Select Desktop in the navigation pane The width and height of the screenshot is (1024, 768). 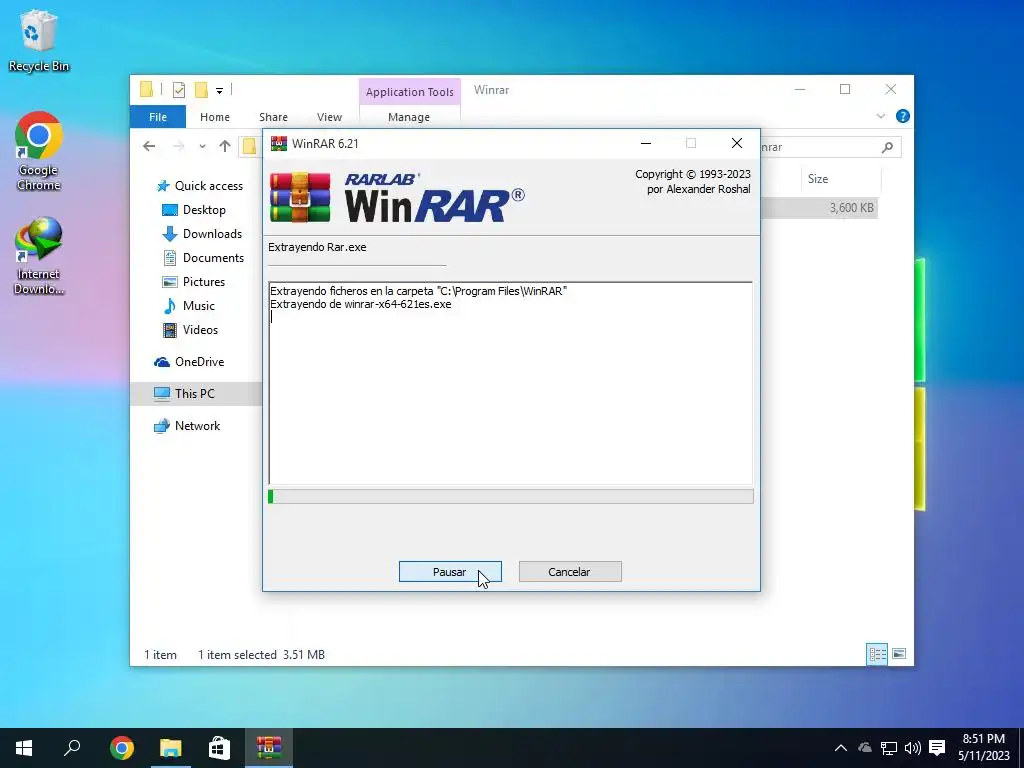point(193,210)
